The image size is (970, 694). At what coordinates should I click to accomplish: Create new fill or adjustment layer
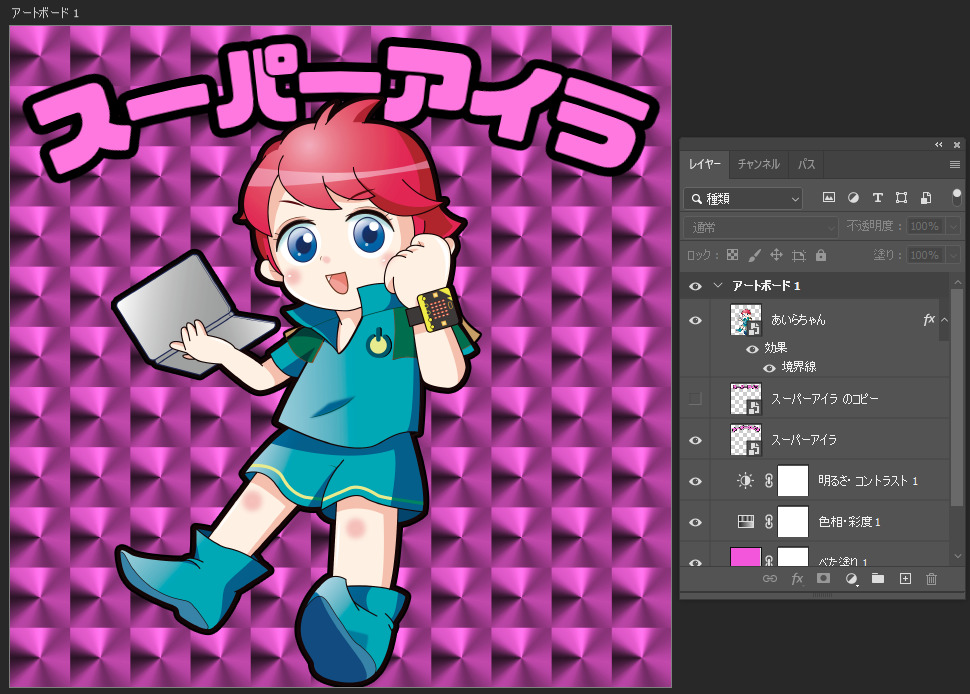tap(852, 579)
